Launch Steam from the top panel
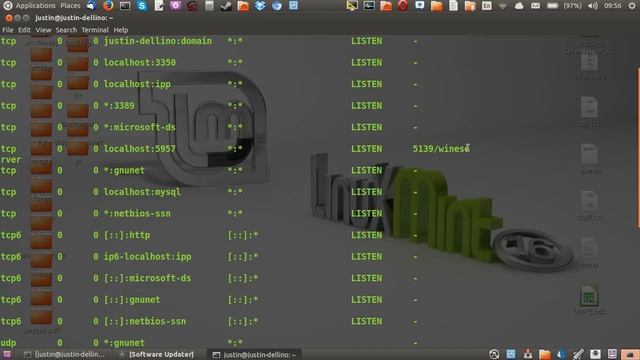 226,6
